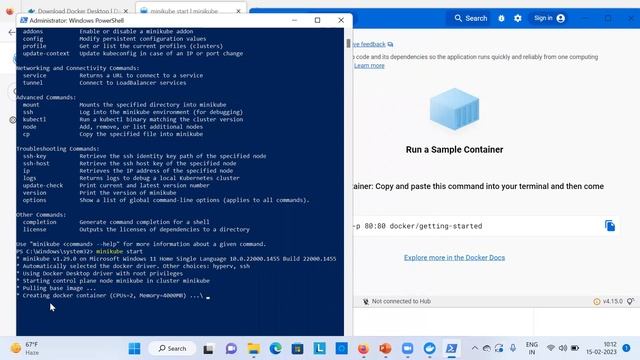Open Task View on the taskbar
Screen dimensions: 640x360
(x=209, y=349)
